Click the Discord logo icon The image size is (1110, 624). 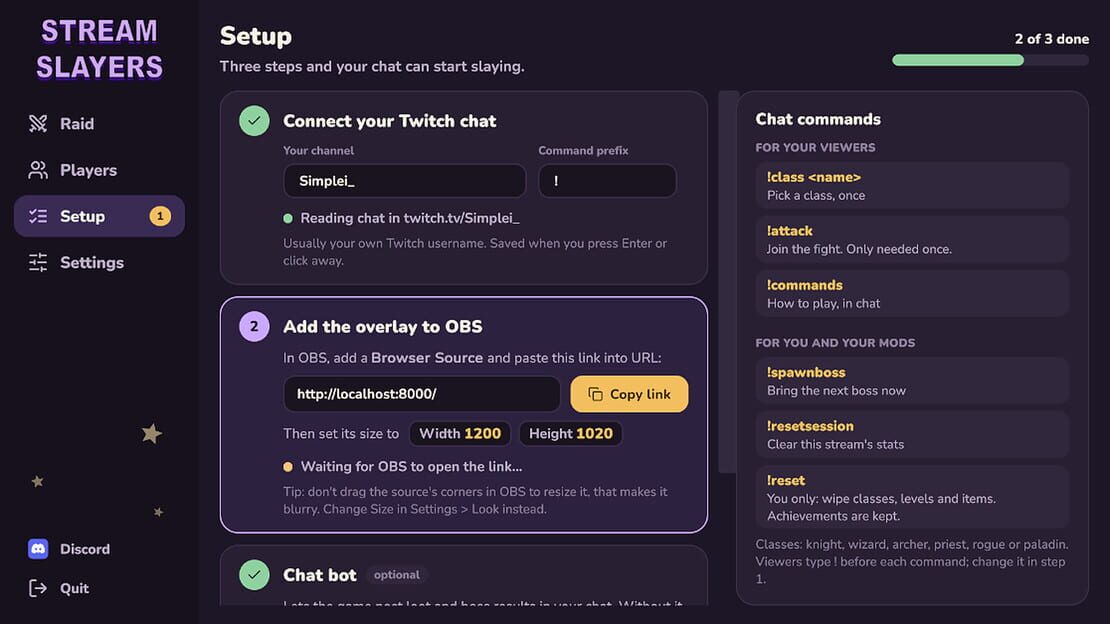tap(38, 549)
